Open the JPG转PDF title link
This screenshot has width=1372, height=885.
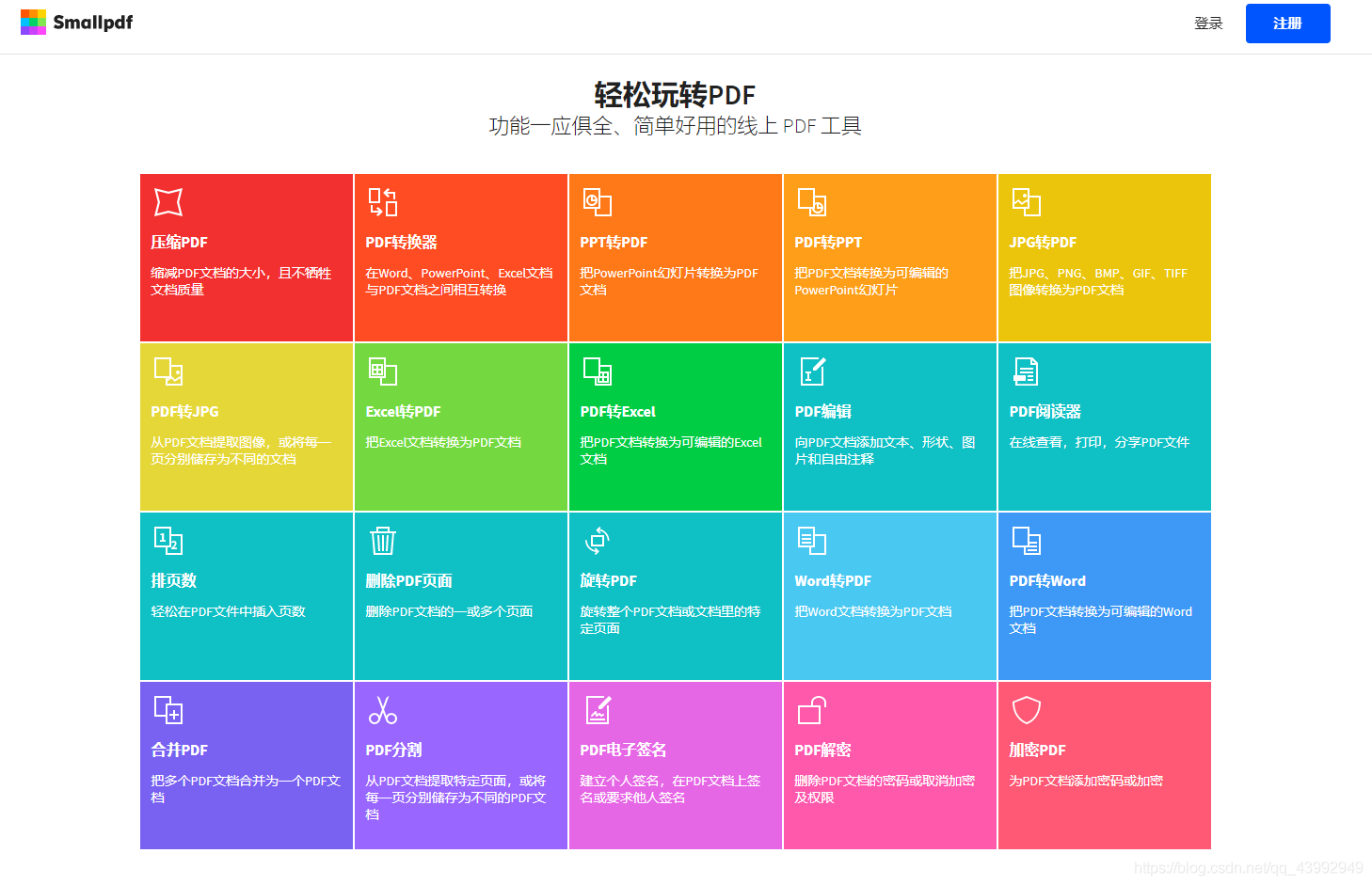[1043, 243]
